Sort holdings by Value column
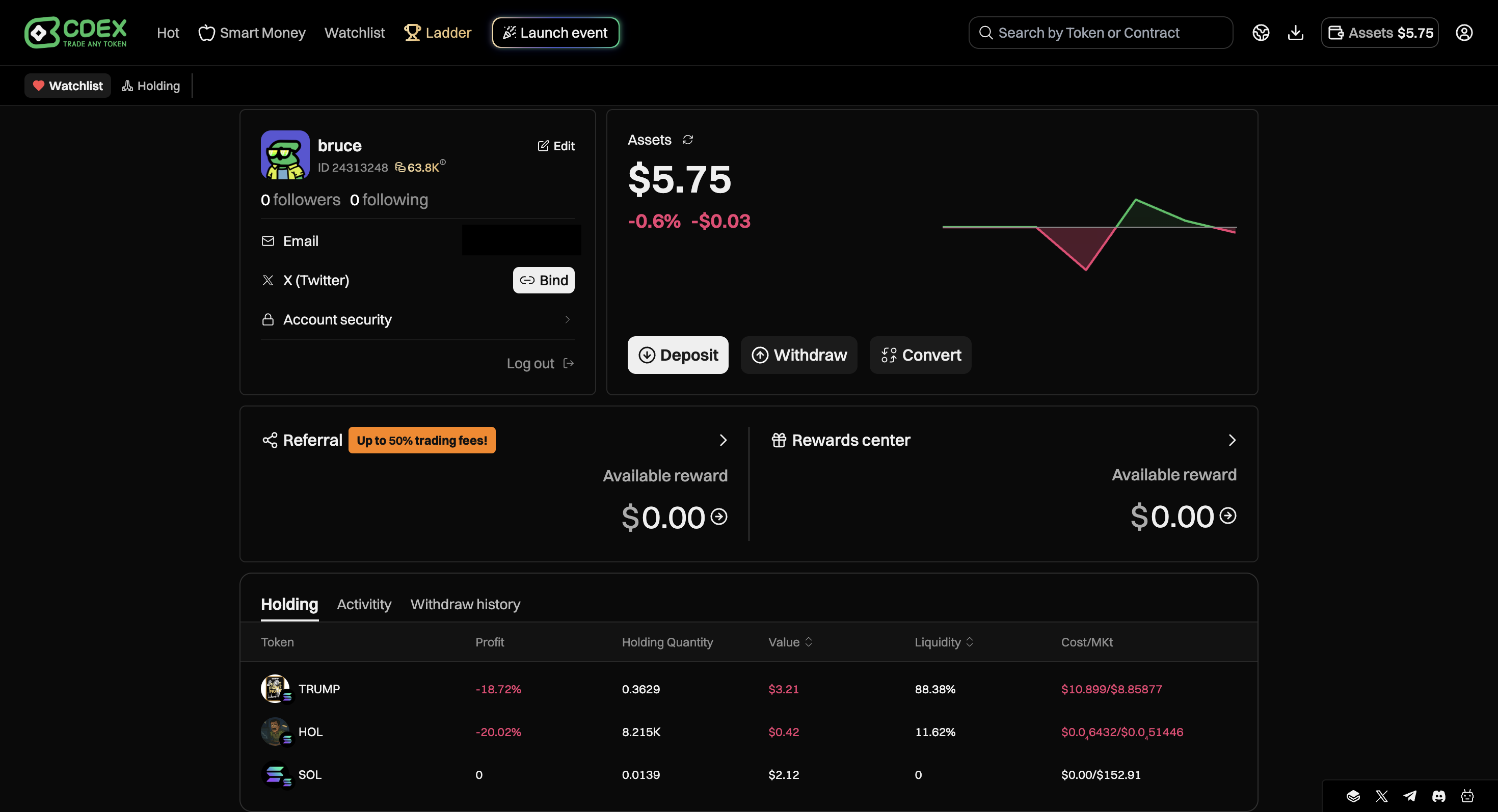1498x812 pixels. (790, 642)
